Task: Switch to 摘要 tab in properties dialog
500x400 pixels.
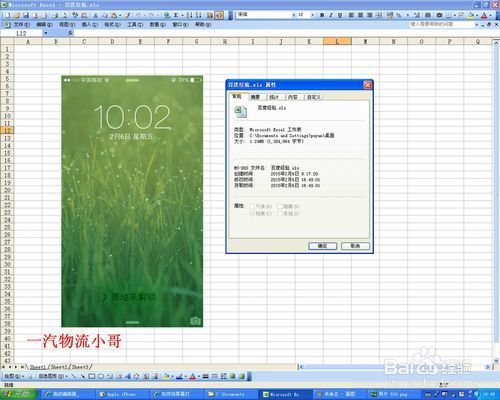Action: pos(255,97)
